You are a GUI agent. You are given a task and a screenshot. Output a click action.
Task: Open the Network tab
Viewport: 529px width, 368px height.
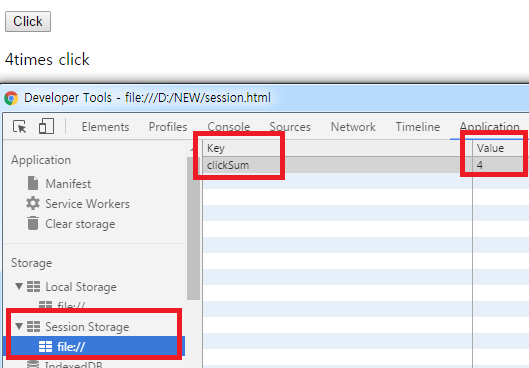pos(353,127)
